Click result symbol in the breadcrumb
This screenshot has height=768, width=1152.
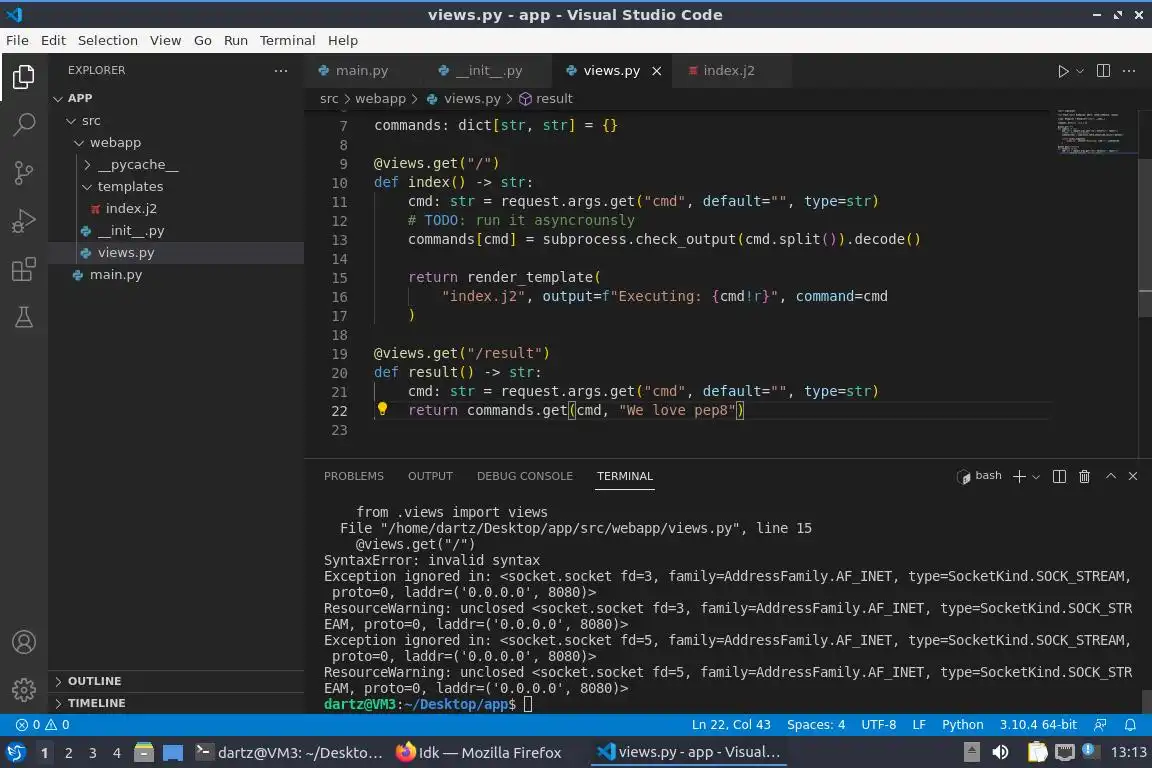point(545,98)
